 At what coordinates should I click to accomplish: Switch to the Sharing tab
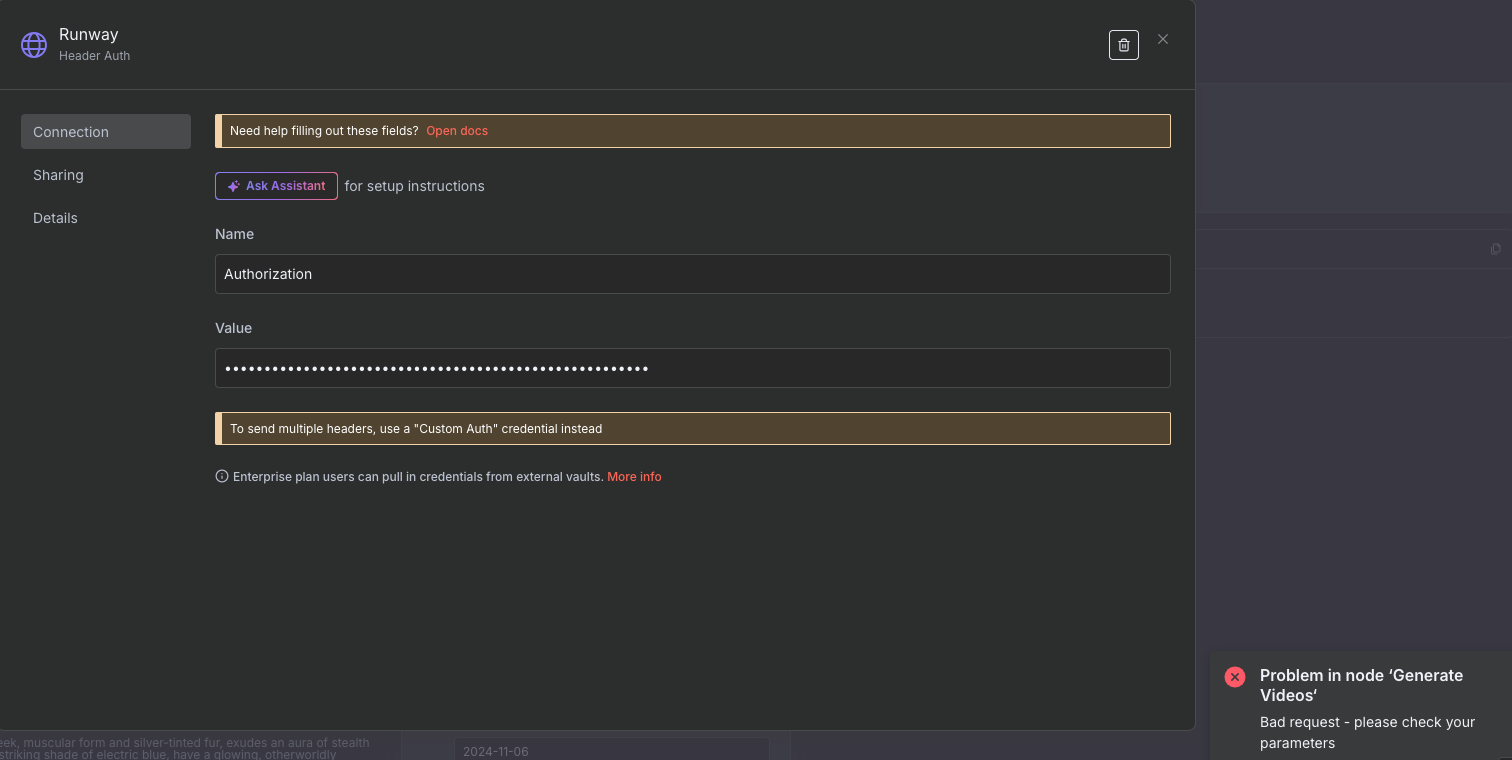pos(58,174)
